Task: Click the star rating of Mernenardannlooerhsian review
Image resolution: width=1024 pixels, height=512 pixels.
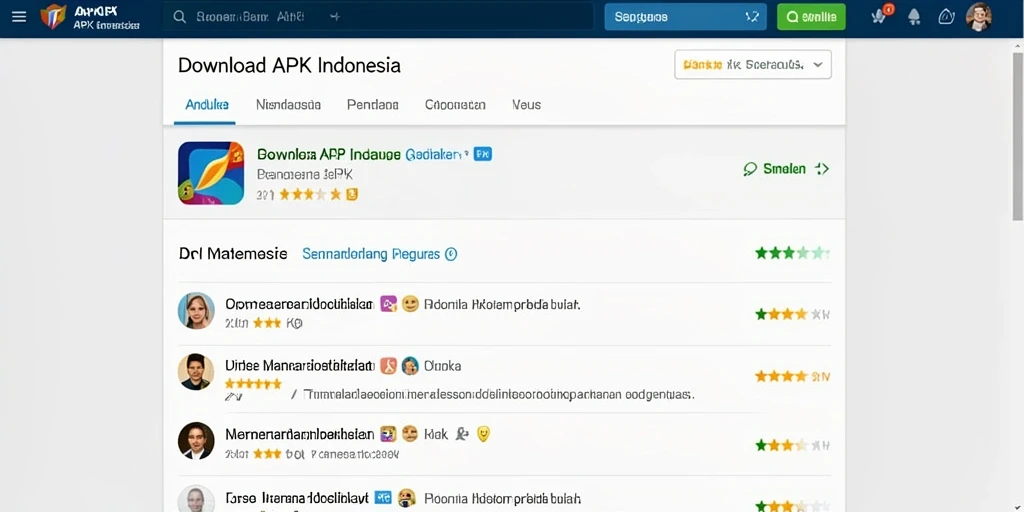Action: [792, 445]
